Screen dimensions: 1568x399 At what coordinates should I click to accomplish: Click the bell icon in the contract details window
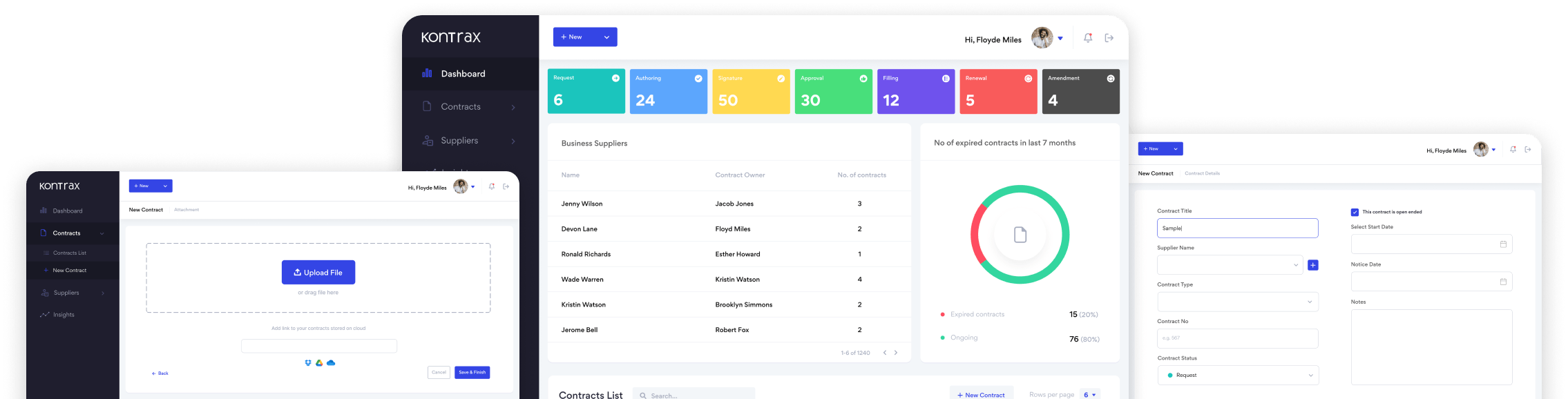click(1513, 149)
